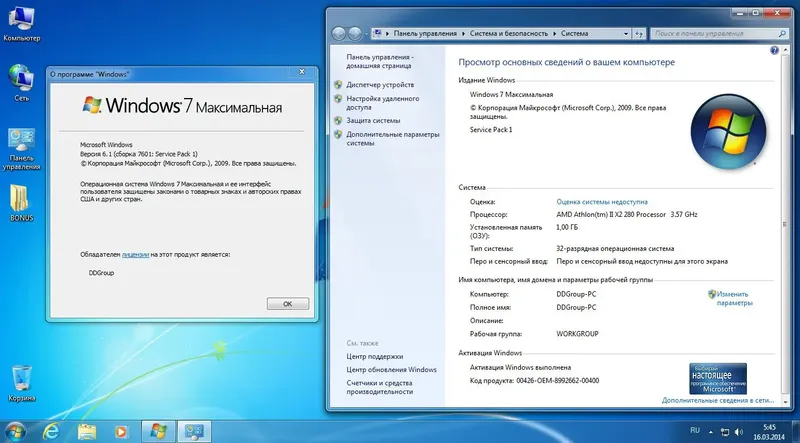
Task: Open the Windows Start orb
Action: pyautogui.click(x=15, y=431)
